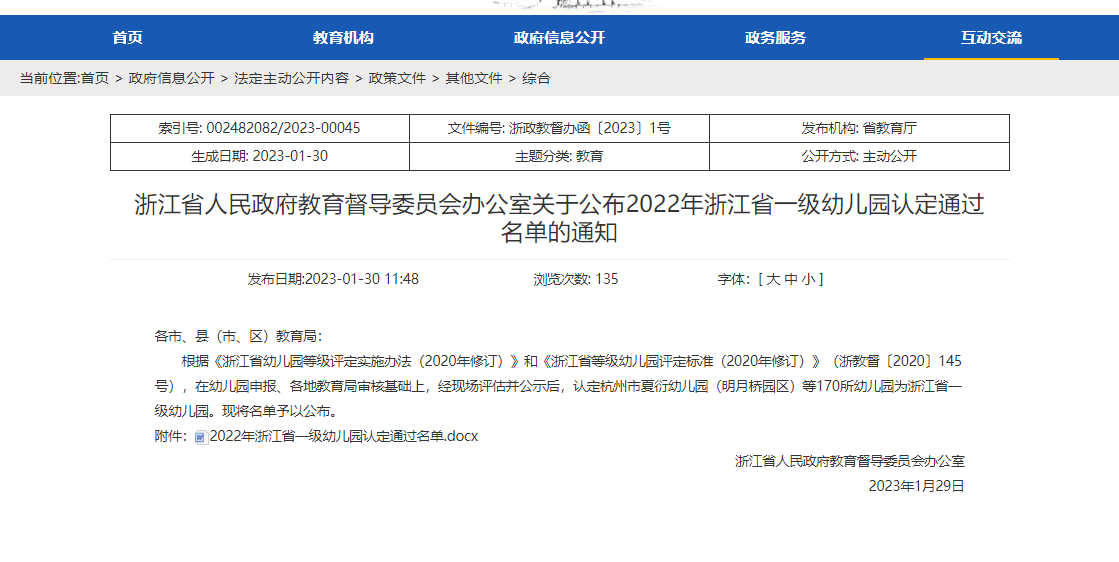Select 教育机构 in the navigation bar
This screenshot has width=1119, height=562.
343,38
